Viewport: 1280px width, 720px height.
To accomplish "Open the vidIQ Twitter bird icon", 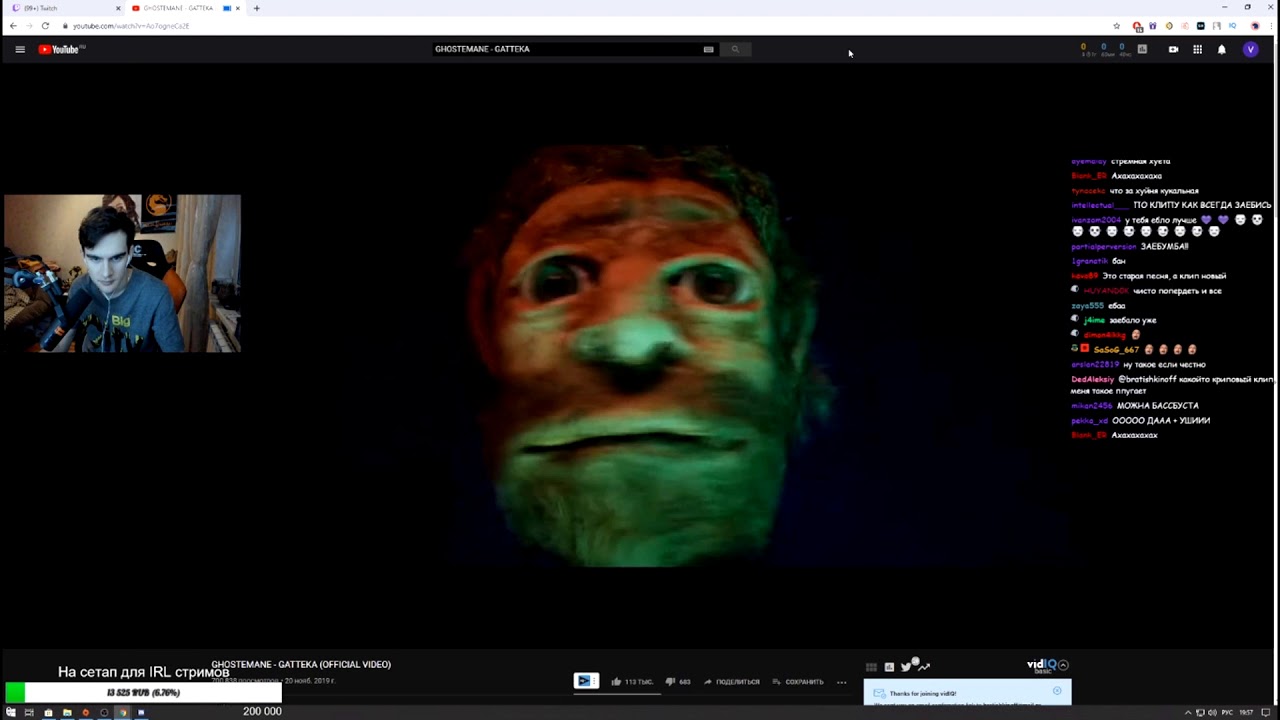I will [906, 667].
